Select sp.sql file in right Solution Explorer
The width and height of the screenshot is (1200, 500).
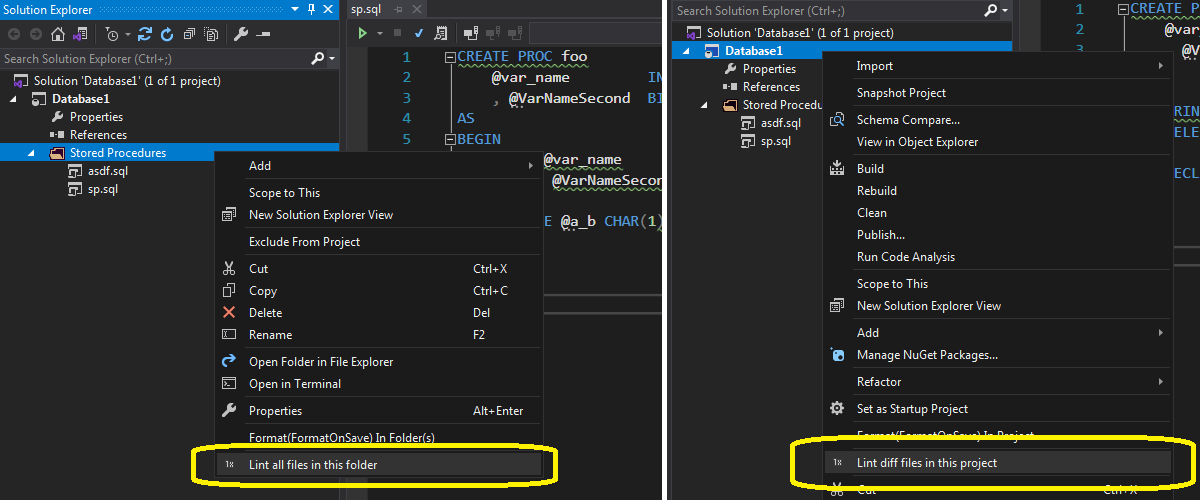[776, 141]
